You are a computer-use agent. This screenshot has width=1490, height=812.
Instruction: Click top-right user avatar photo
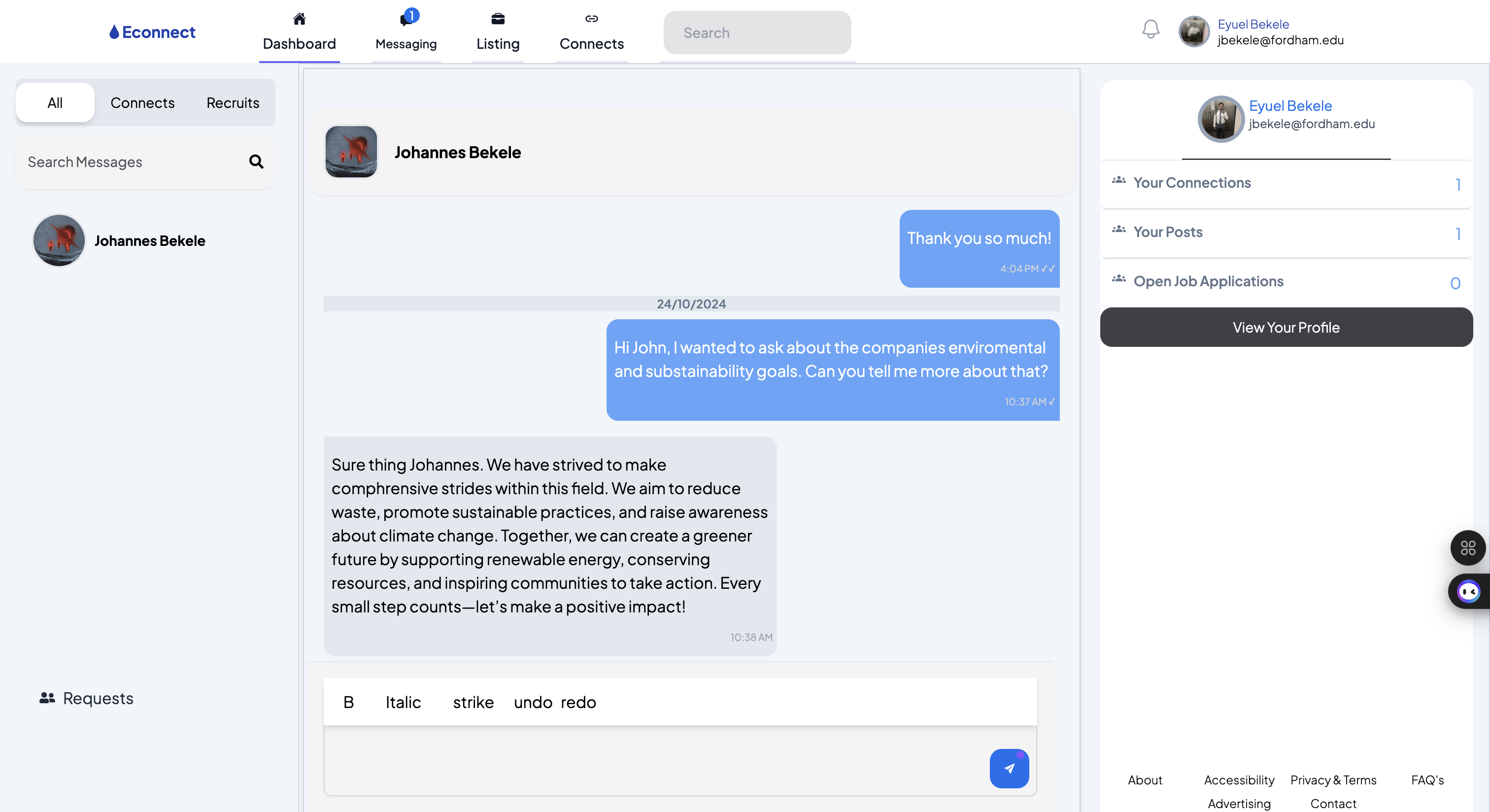point(1194,31)
